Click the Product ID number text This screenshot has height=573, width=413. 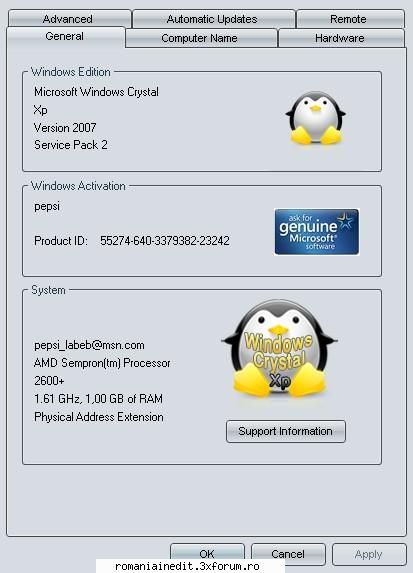(165, 241)
